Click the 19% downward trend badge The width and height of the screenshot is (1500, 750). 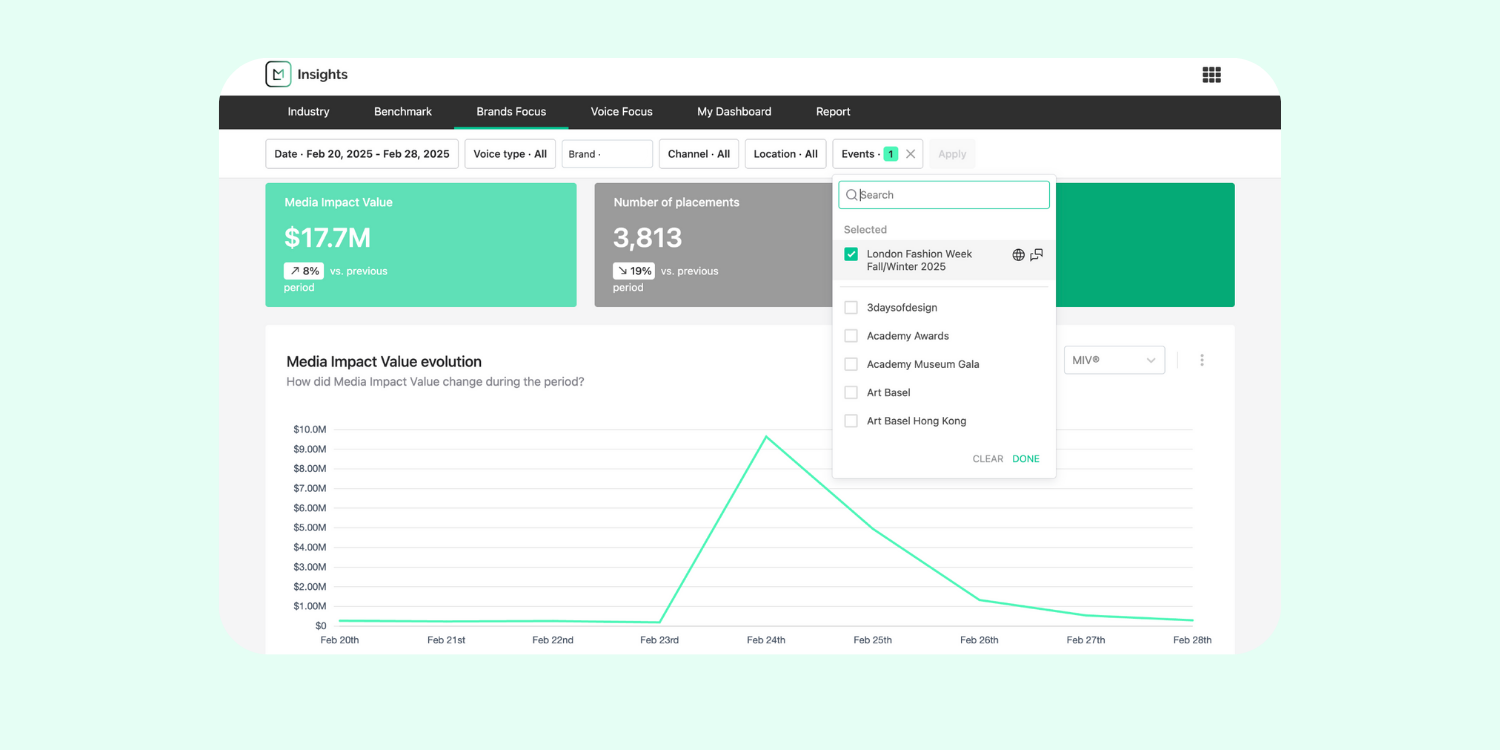point(634,271)
